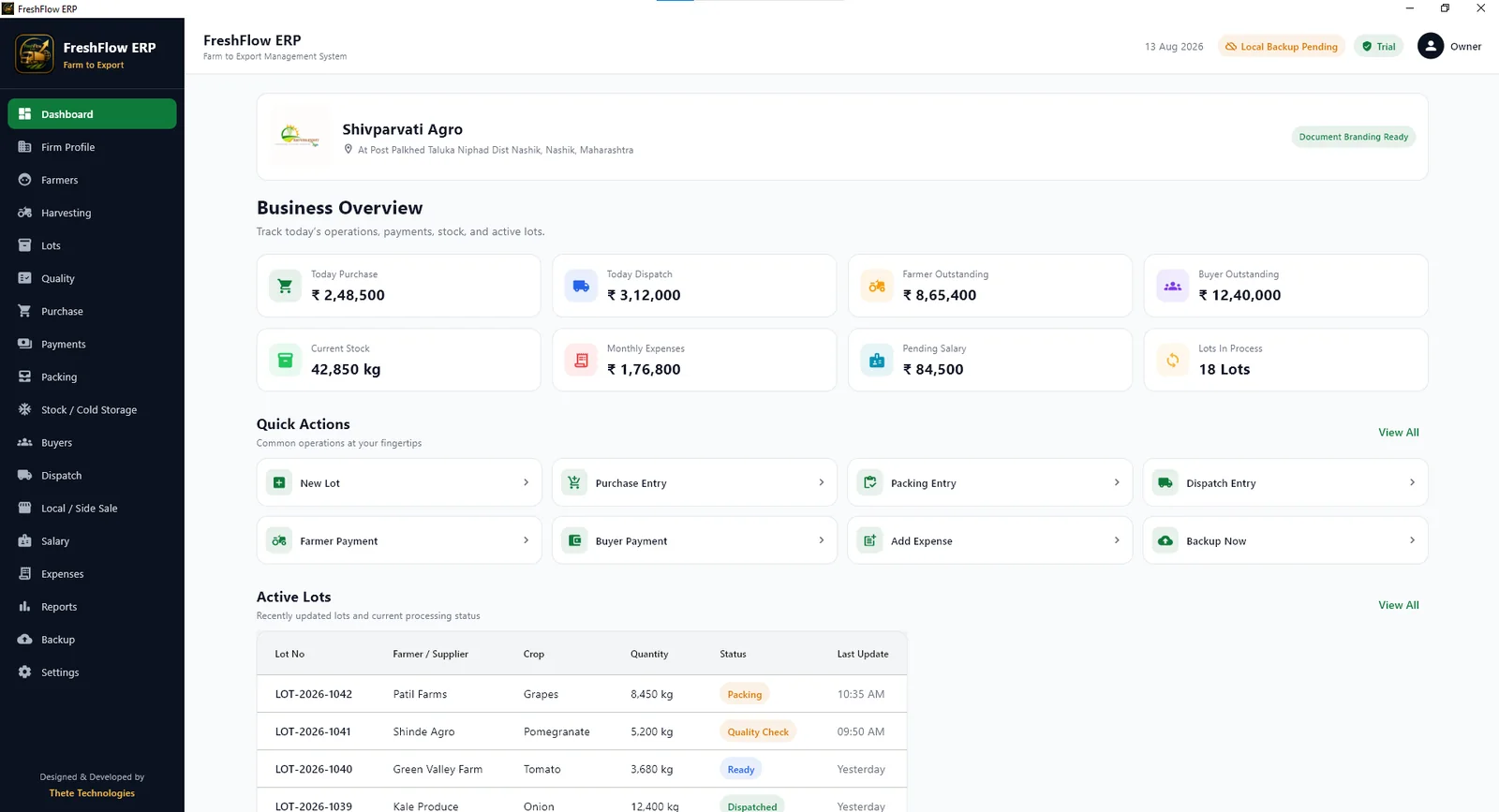1499x812 pixels.
Task: Click the 13 Aug 2026 date text
Action: 1174,47
